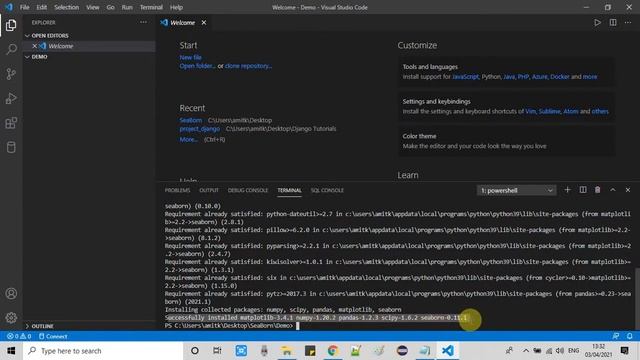Open Chrome from the taskbar
Image resolution: width=640 pixels, height=360 pixels.
click(333, 351)
